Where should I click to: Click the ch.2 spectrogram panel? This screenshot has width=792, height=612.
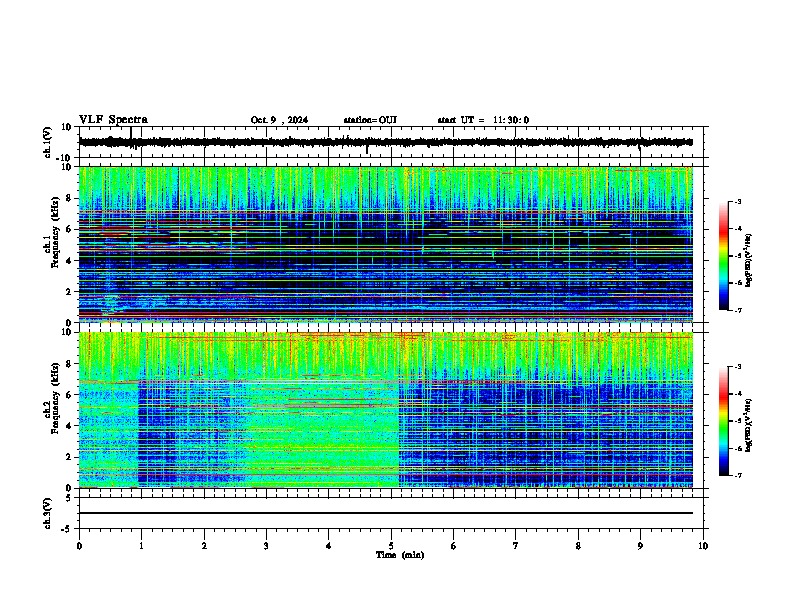(x=386, y=410)
